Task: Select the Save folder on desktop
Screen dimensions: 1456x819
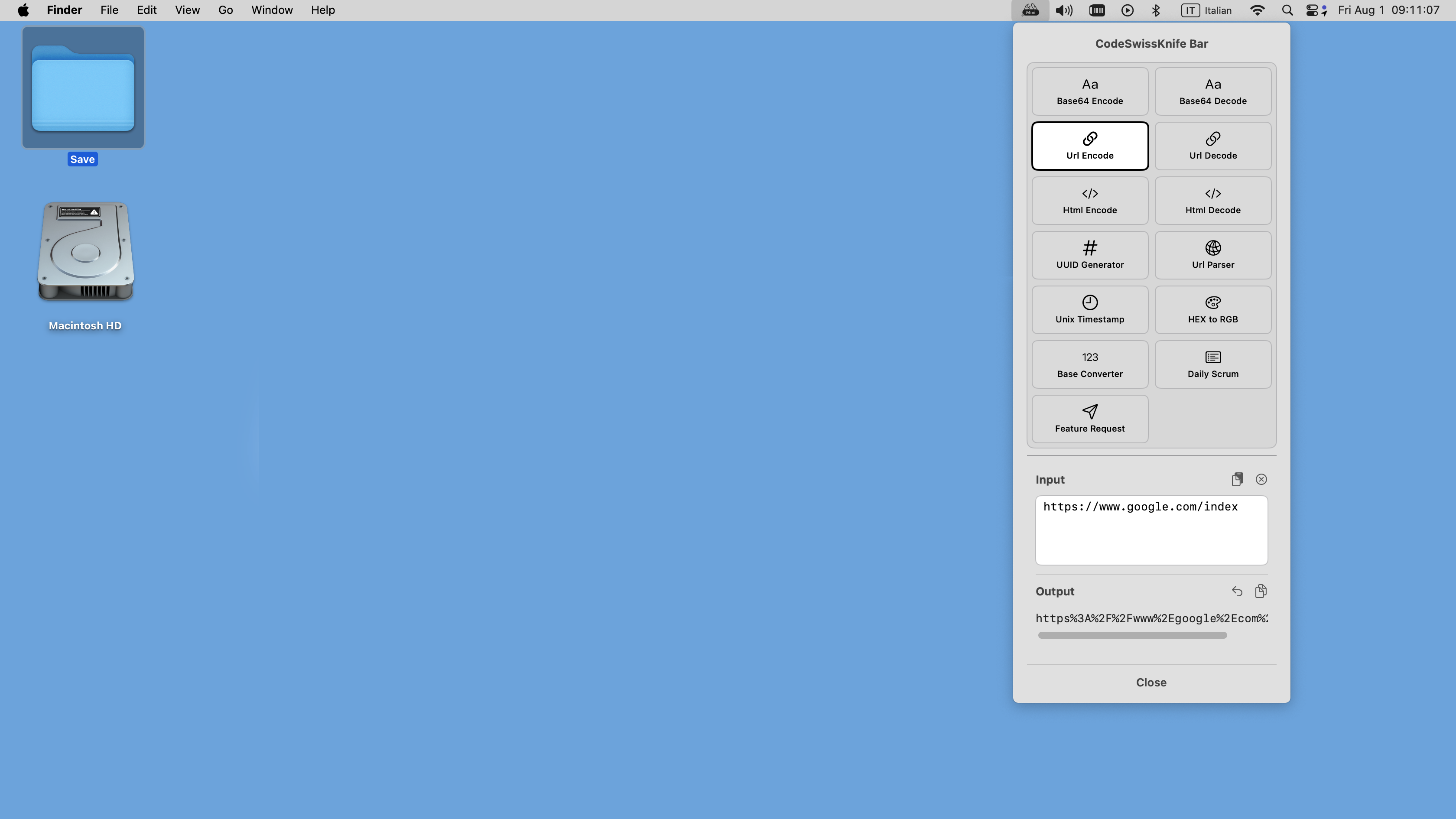Action: 83,88
